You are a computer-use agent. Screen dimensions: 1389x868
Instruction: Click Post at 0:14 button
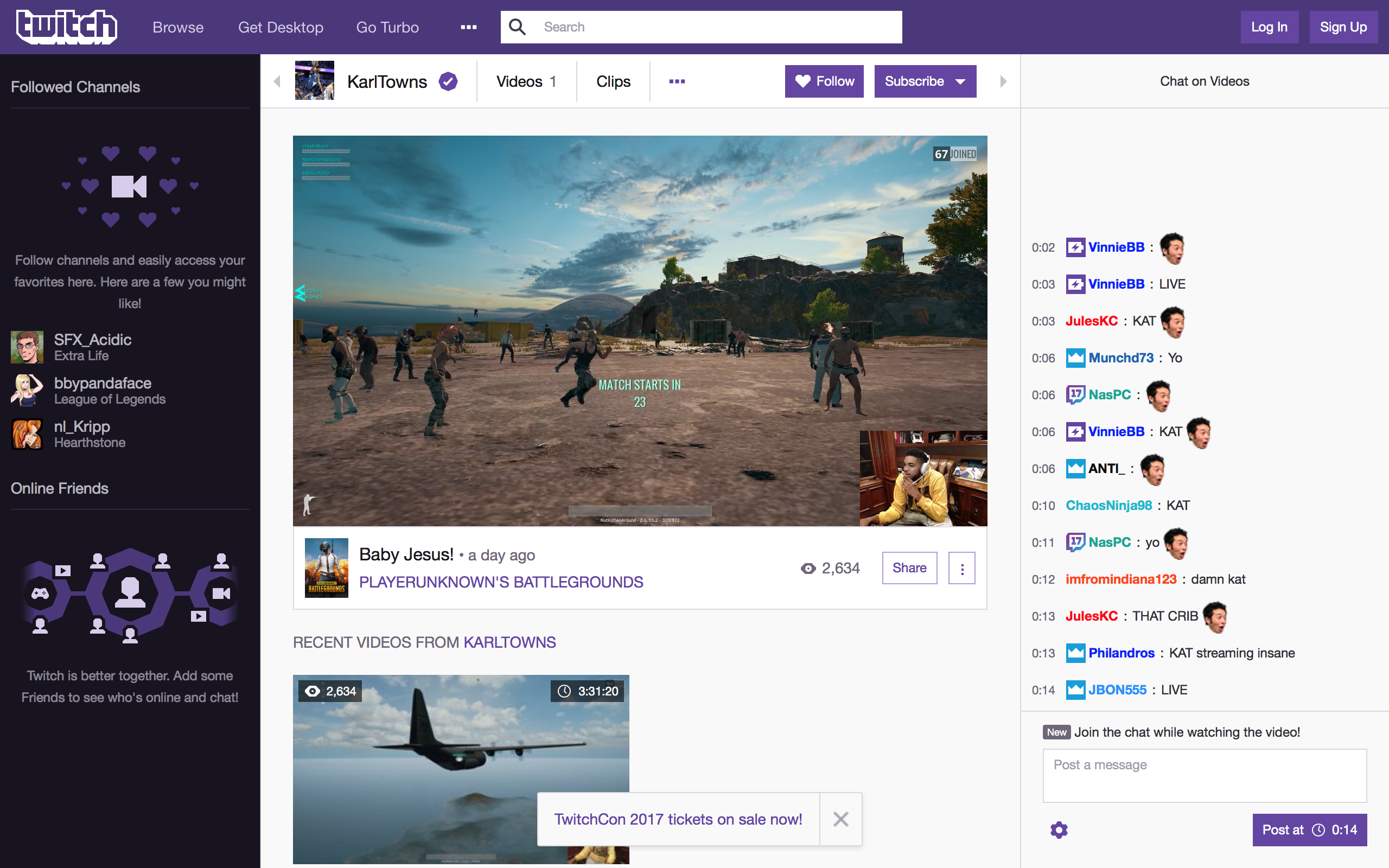click(1309, 830)
